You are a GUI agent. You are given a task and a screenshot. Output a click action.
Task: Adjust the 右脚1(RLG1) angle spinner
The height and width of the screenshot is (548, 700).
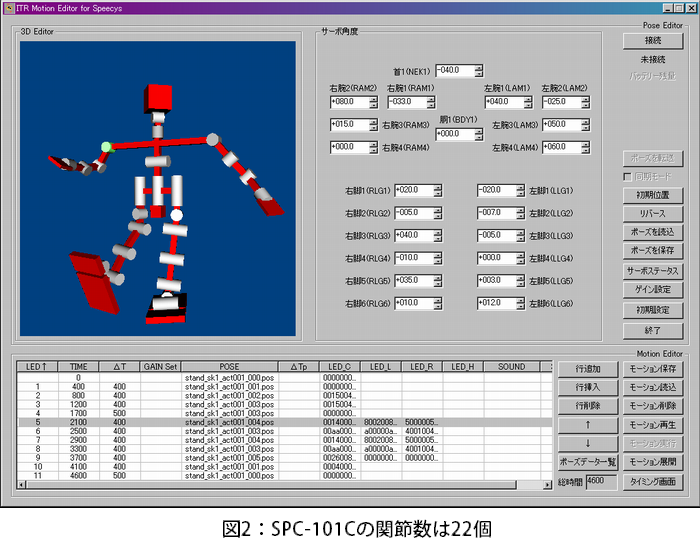click(436, 190)
